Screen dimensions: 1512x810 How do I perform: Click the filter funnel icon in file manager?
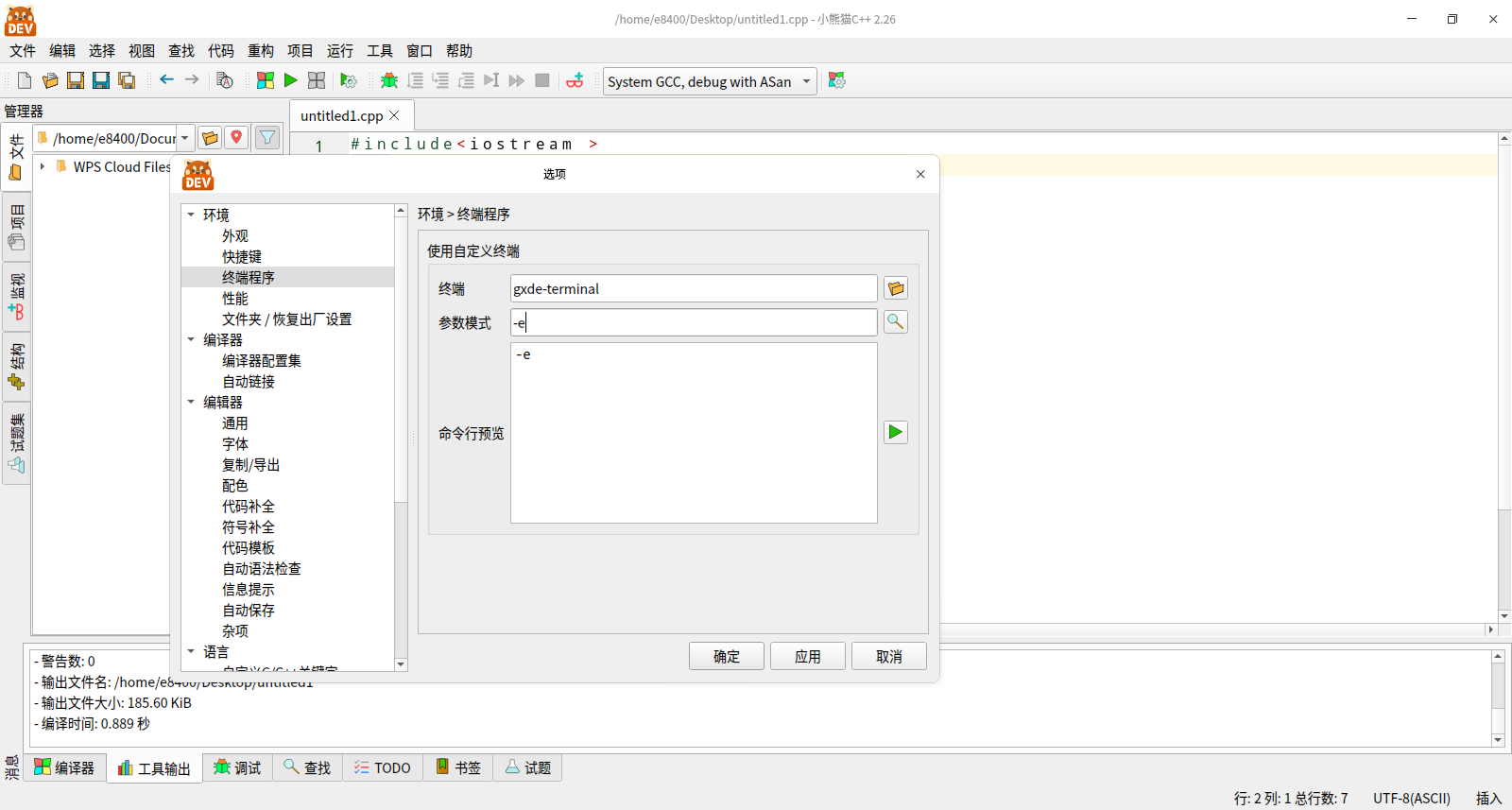267,138
